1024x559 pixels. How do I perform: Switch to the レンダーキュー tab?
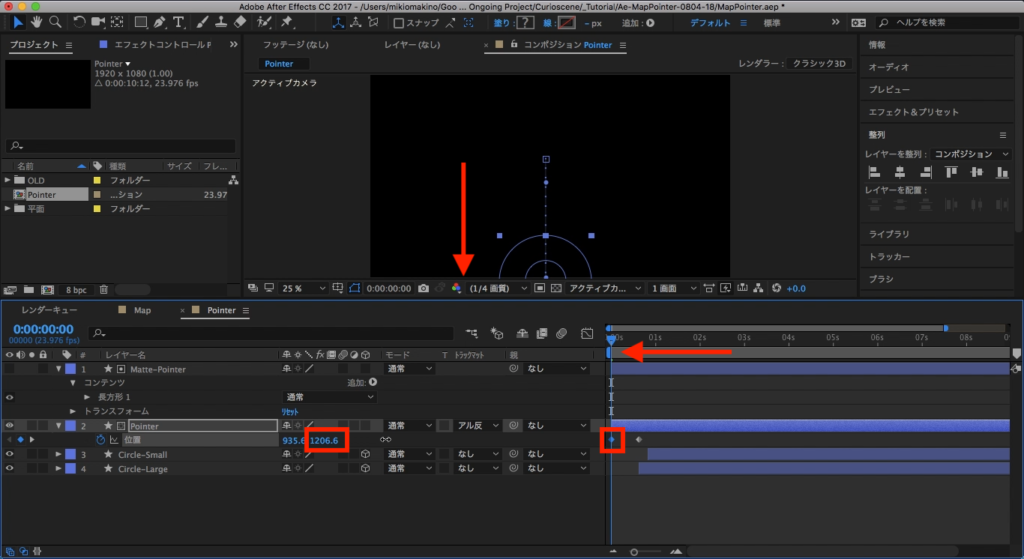pyautogui.click(x=48, y=310)
